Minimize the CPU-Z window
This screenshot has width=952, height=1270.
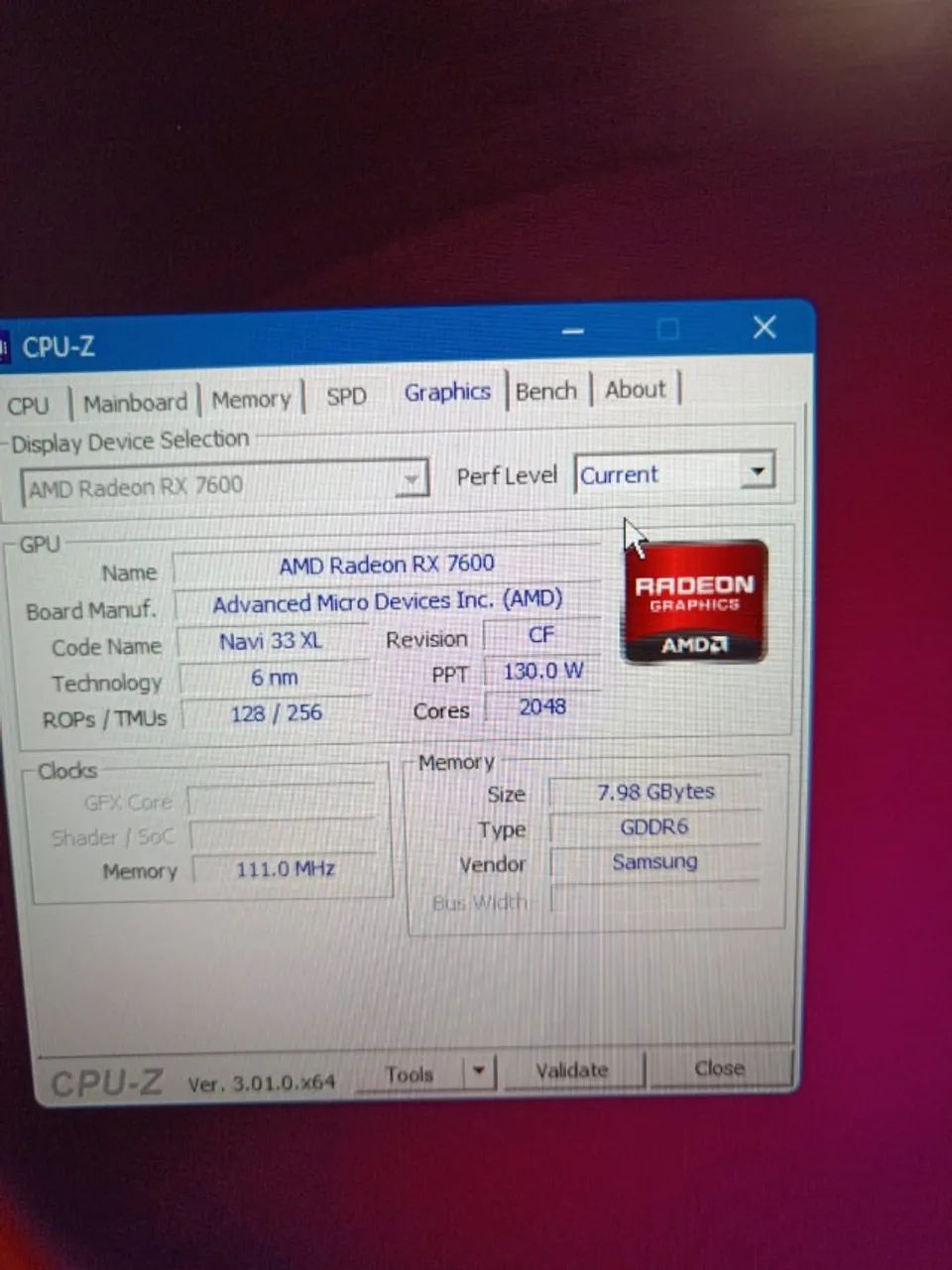click(x=573, y=330)
